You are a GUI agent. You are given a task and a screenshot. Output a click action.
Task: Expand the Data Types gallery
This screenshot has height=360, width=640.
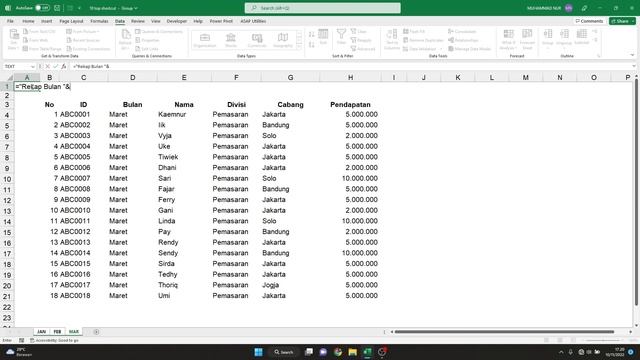[x=299, y=47]
